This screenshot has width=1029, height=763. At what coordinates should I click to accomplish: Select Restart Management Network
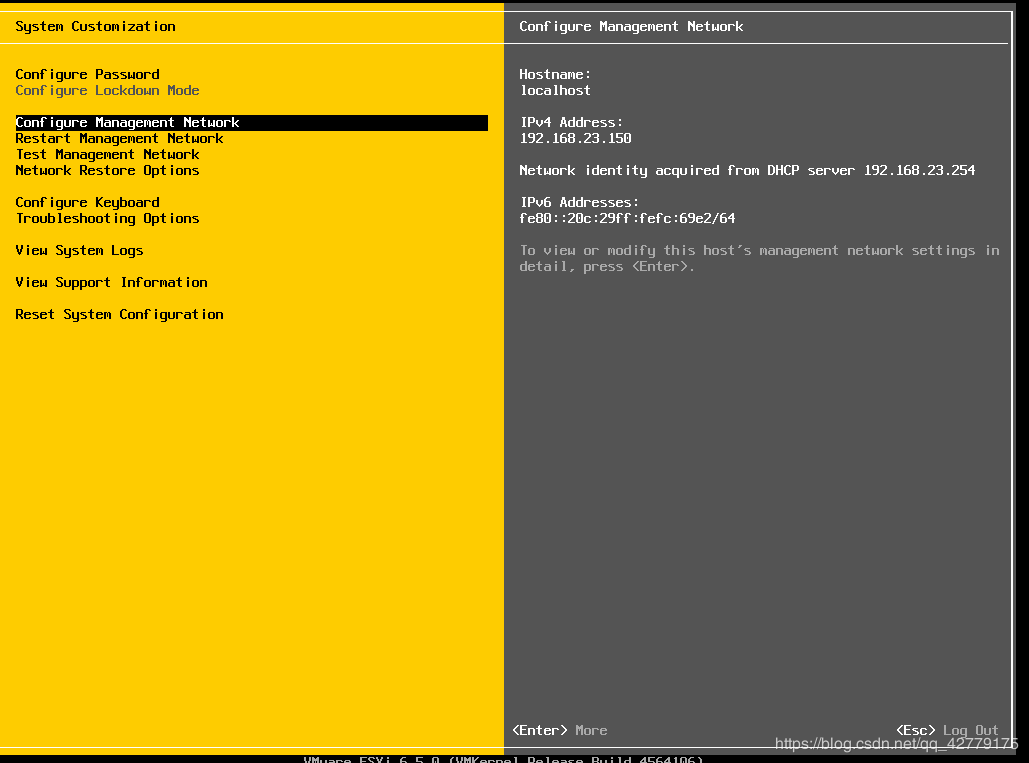pyautogui.click(x=119, y=138)
